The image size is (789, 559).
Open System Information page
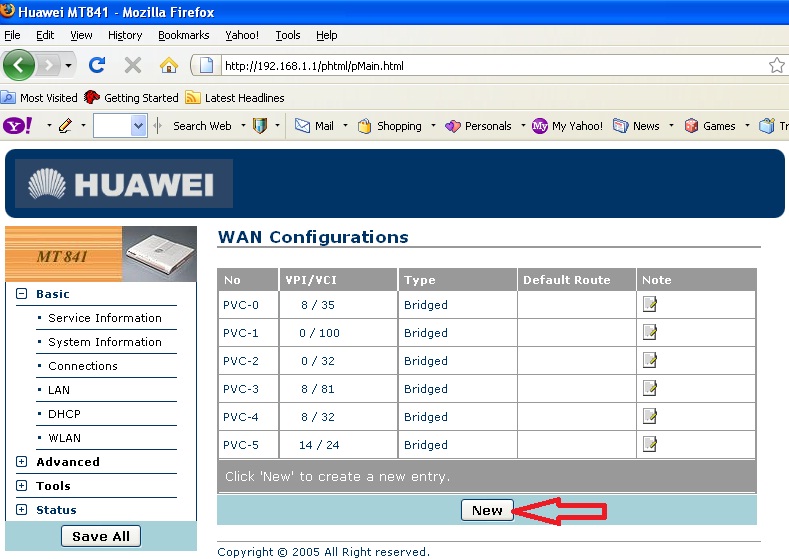coord(105,342)
